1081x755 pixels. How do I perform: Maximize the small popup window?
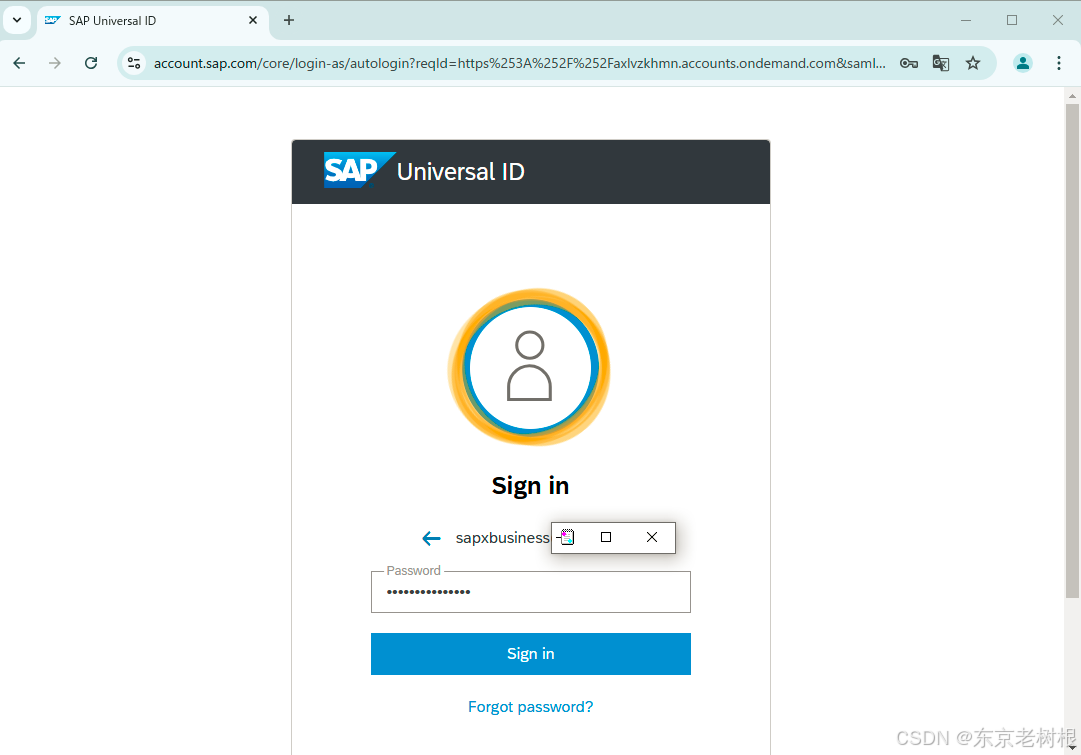click(606, 537)
